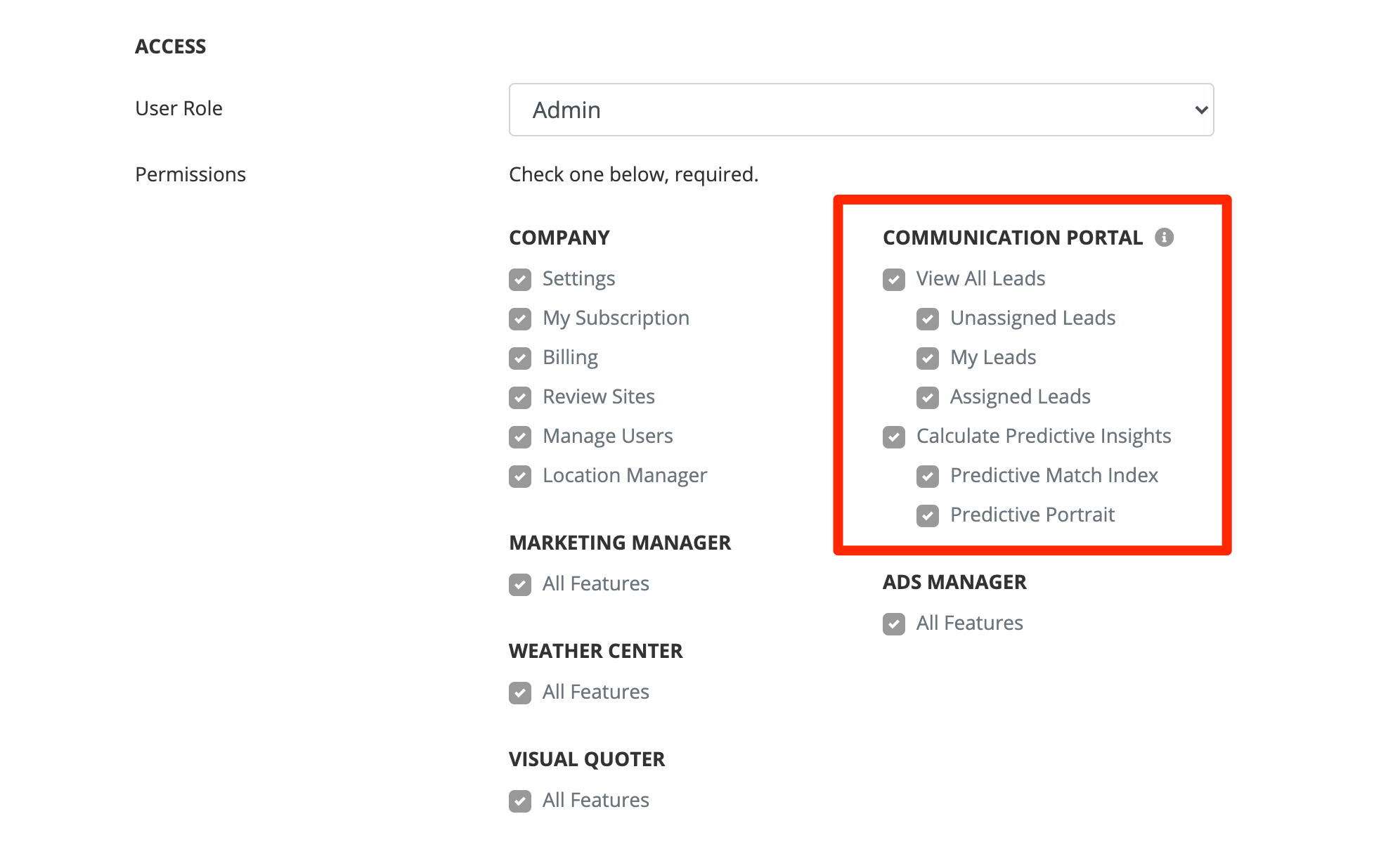This screenshot has height=866, width=1400.
Task: Uncheck Assigned Leads permission
Action: coord(928,398)
